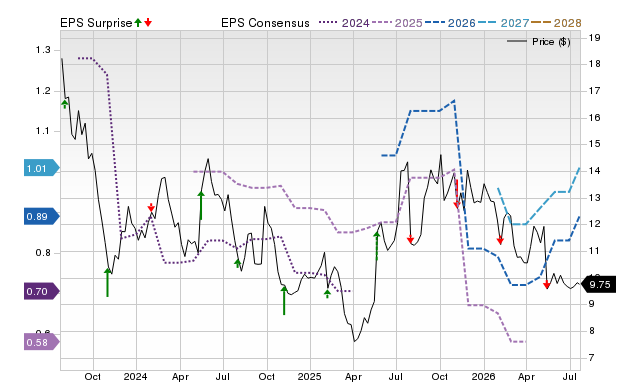Click the tall green surprise arrow in November 2024
Viewport: 640px width, 382px height.
click(284, 300)
